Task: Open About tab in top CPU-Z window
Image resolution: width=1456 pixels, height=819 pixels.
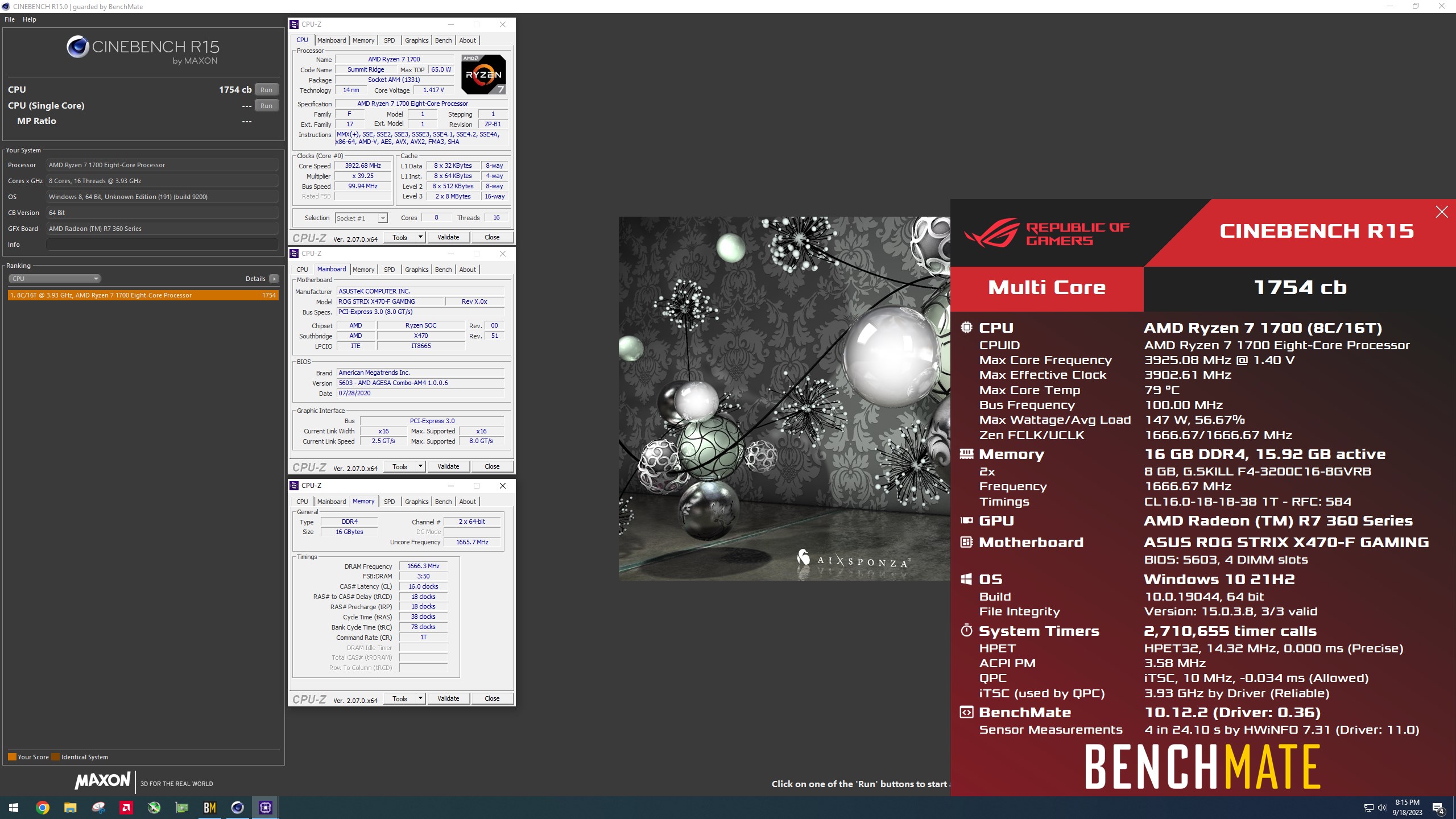Action: click(468, 40)
